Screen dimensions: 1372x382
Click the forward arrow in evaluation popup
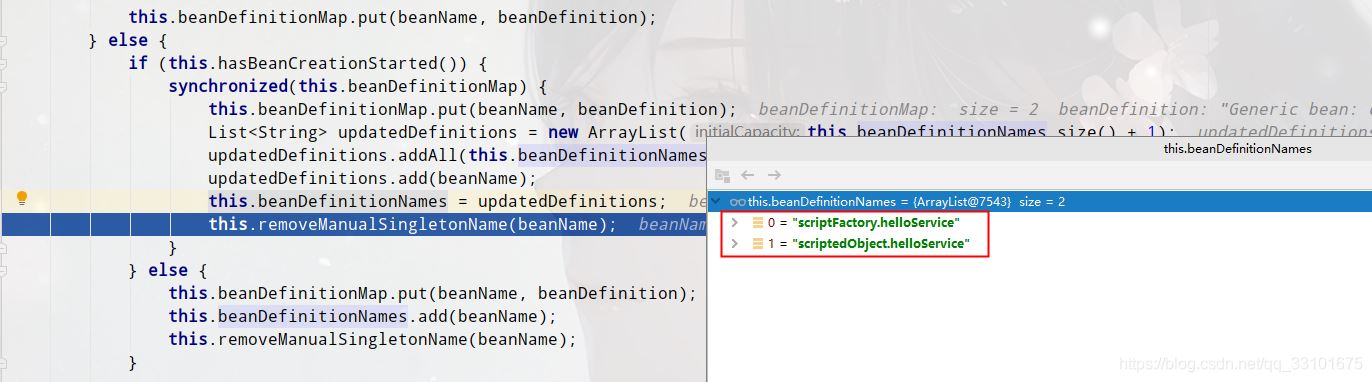click(773, 175)
